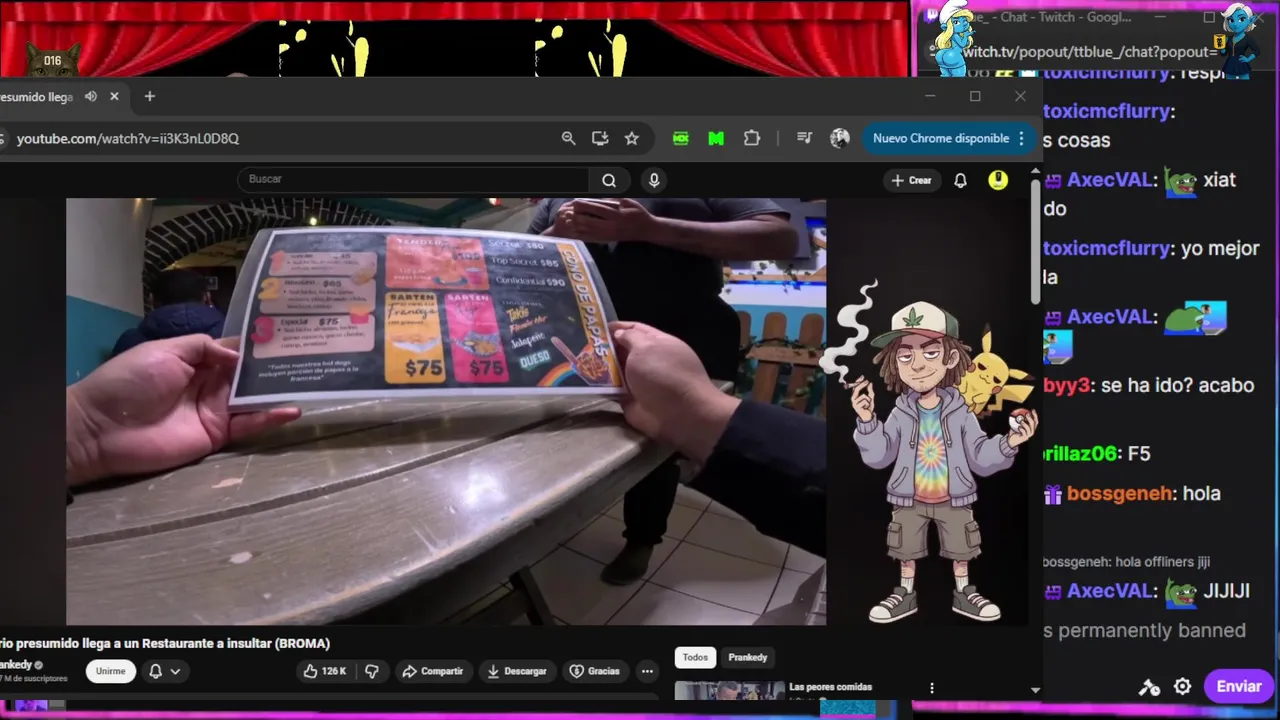Screen dimensions: 1280x720
Task: Click the 'F5' chat message text
Action: 1138,454
